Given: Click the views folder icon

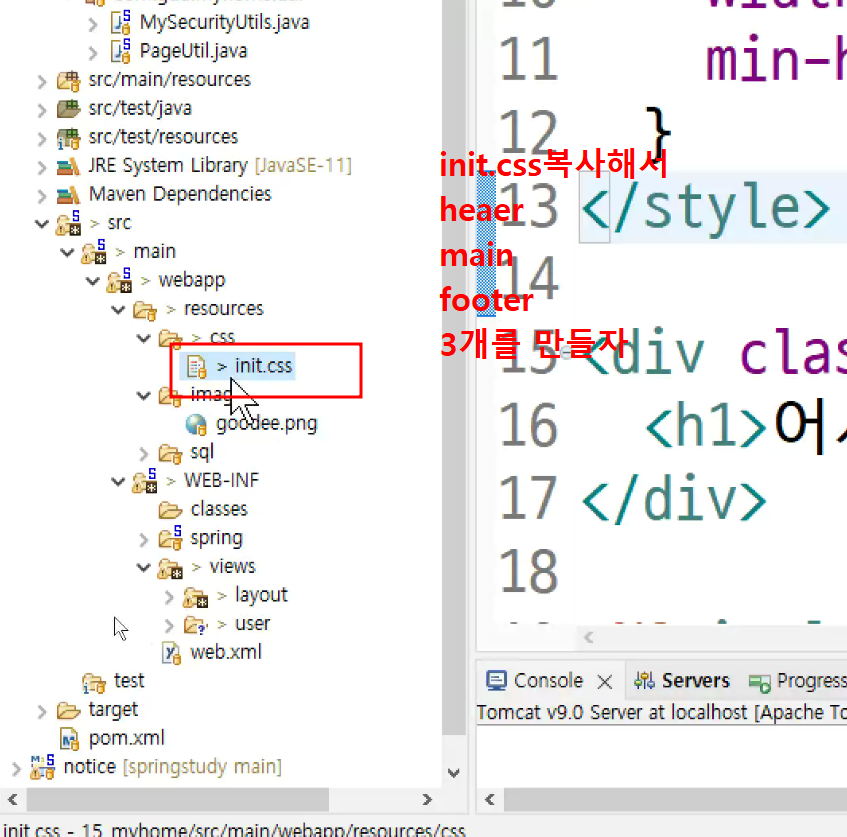Looking at the screenshot, I should pyautogui.click(x=170, y=567).
